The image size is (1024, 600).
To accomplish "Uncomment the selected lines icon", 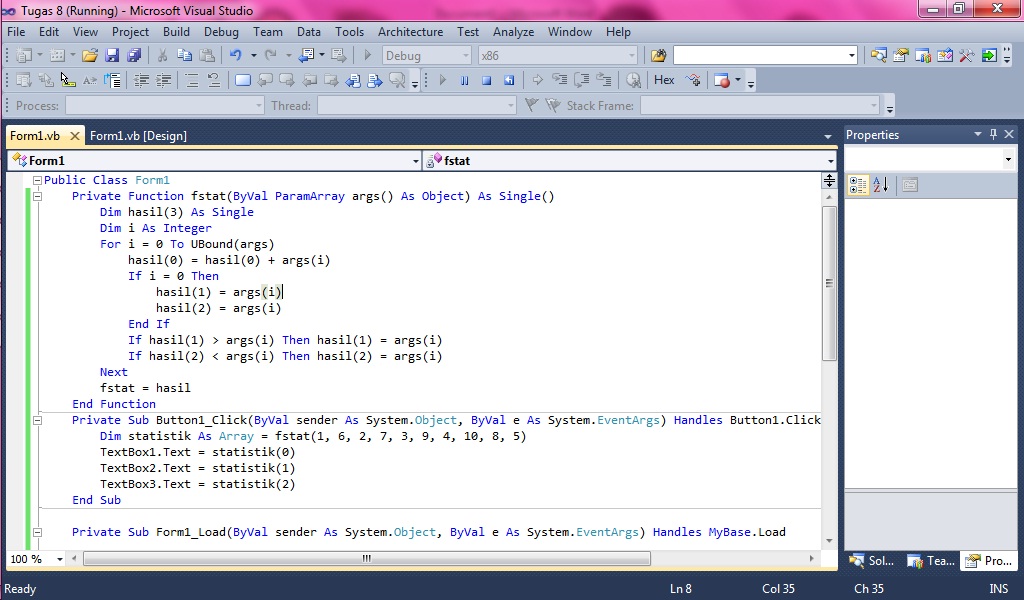I will (x=214, y=80).
